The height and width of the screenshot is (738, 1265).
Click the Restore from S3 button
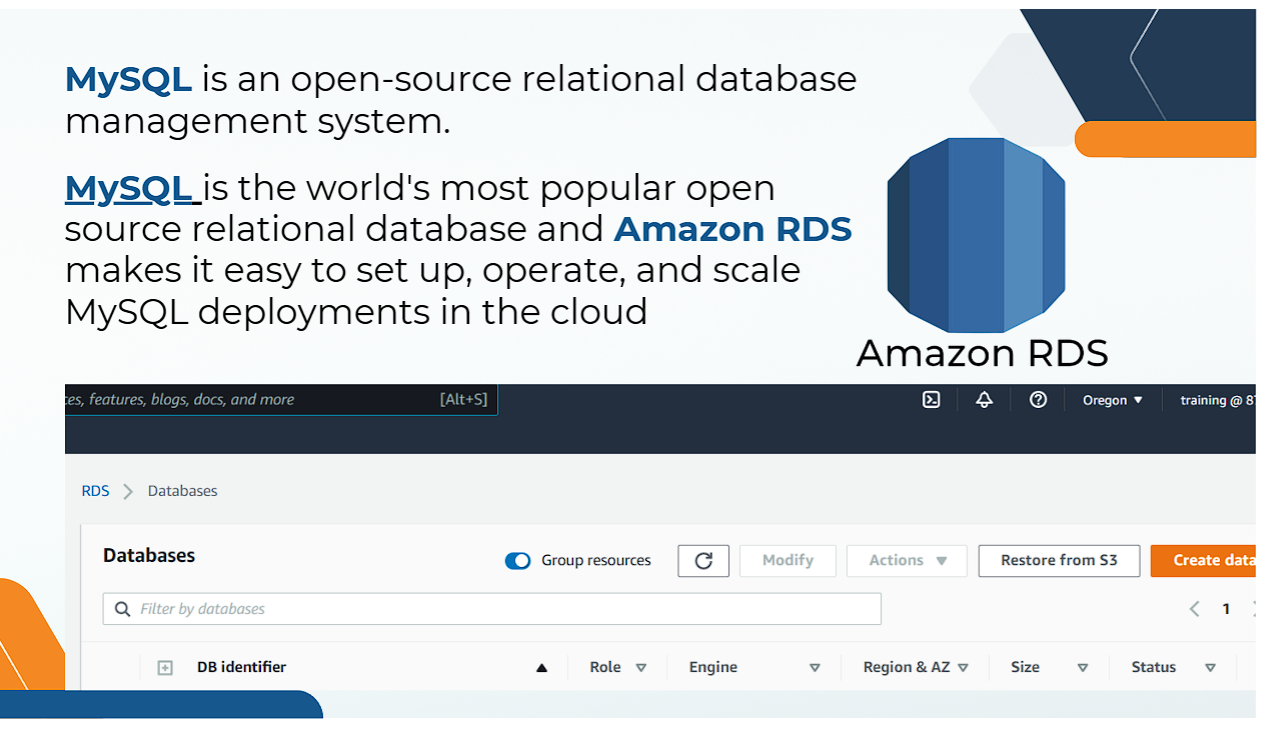pyautogui.click(x=1059, y=561)
